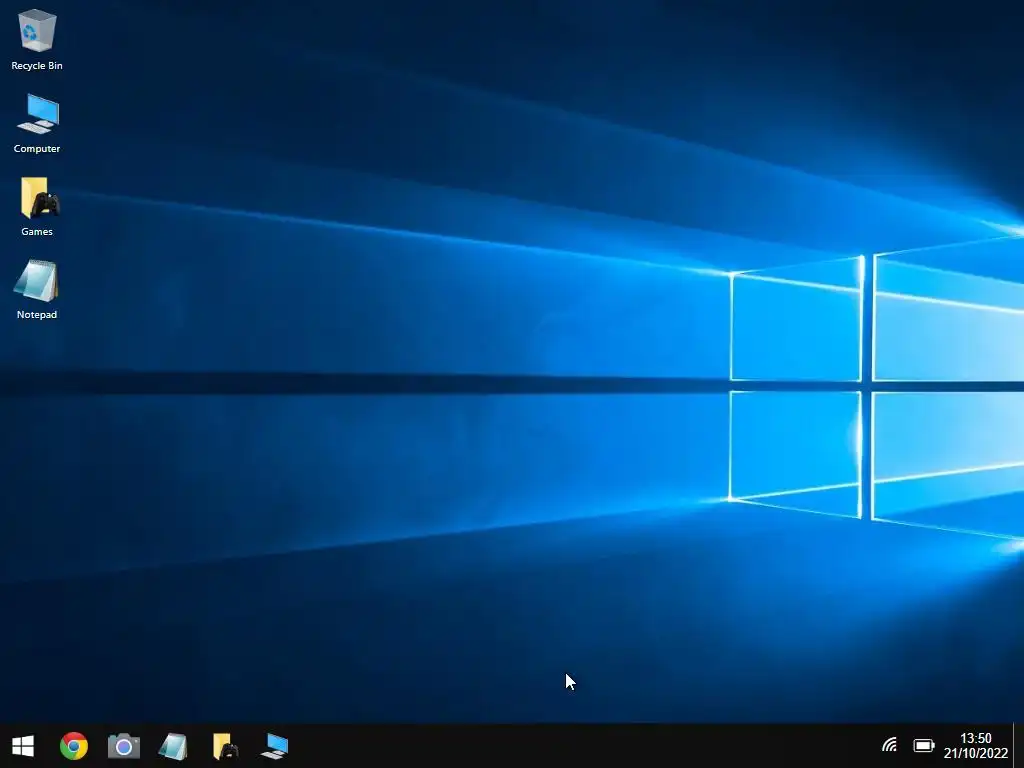
Task: Click the "Computer" label on desktop
Action: click(37, 148)
